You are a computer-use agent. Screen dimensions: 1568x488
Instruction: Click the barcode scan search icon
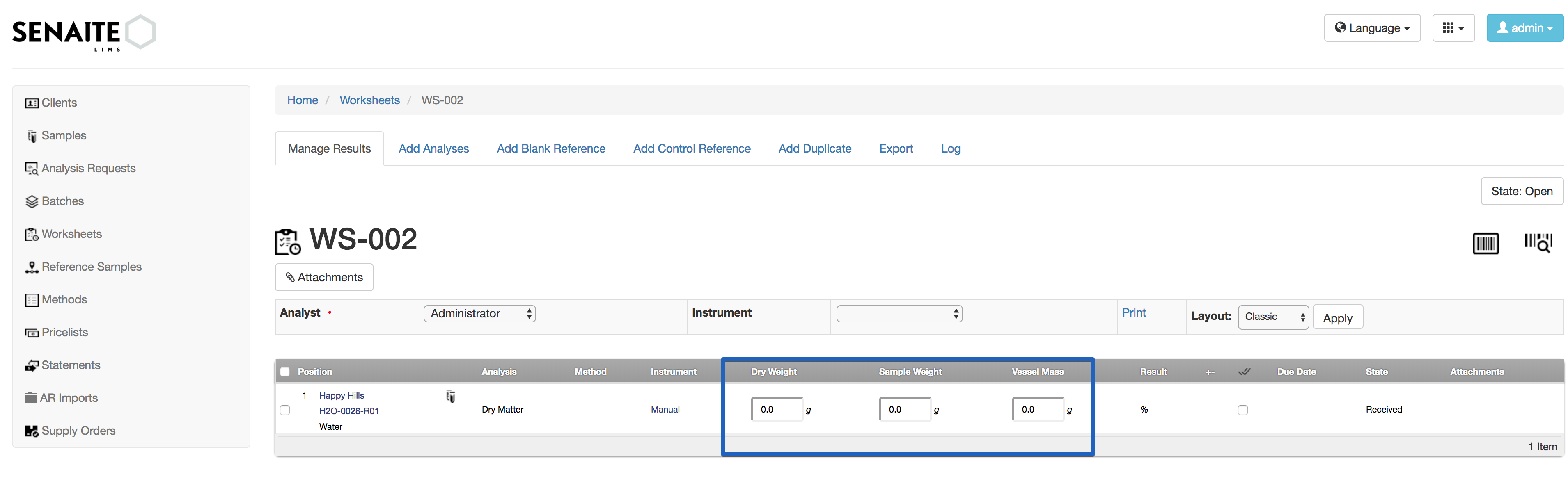1538,242
